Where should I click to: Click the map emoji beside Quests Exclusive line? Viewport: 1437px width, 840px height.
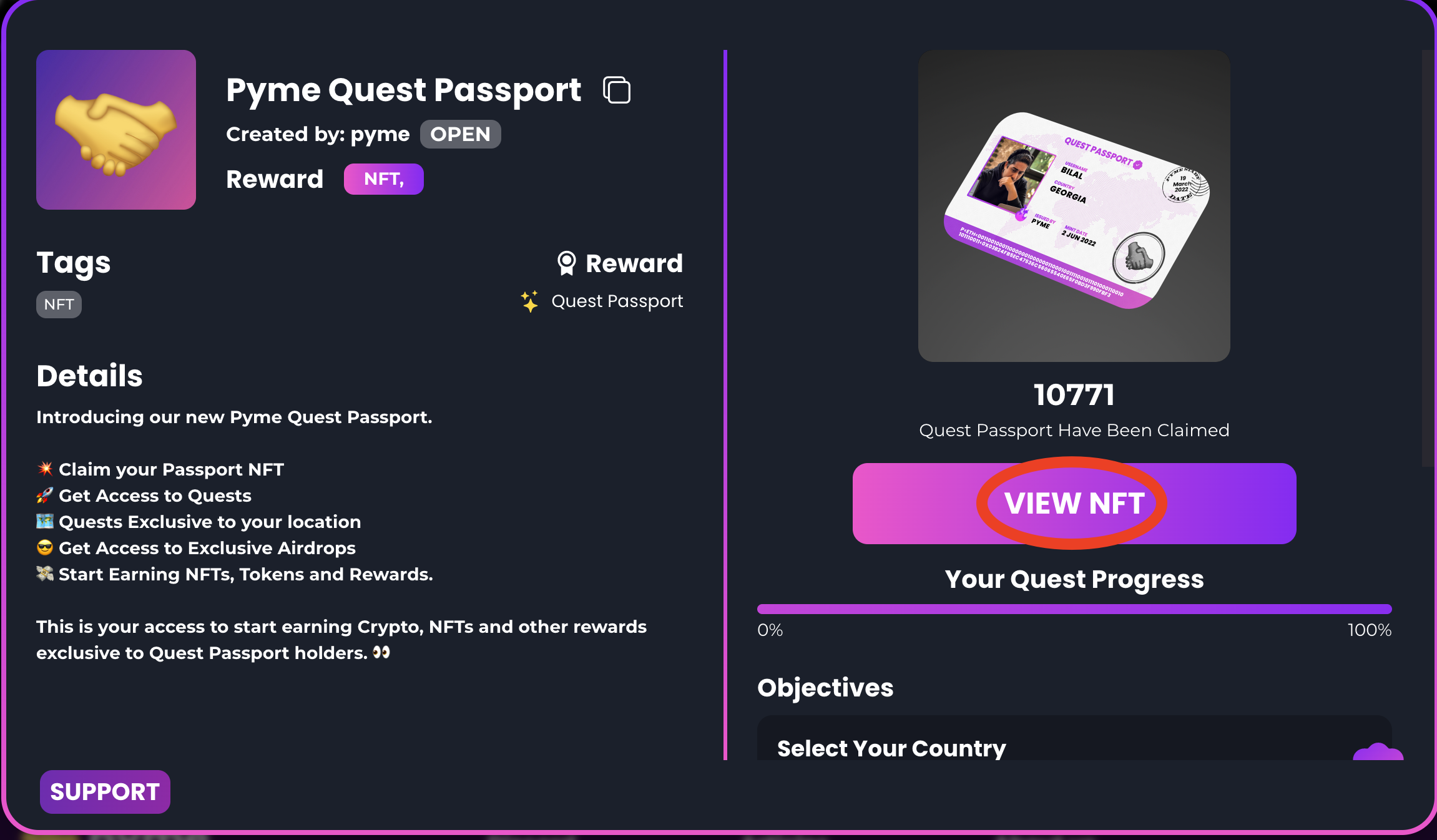point(45,521)
